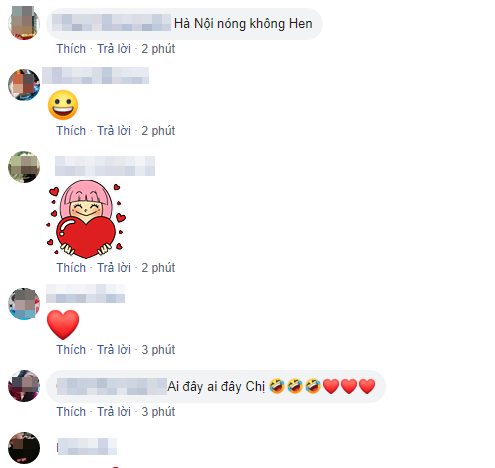This screenshot has height=468, width=495.
Task: Like the 'Hà Nội nóng không Hen' comment
Action: (x=71, y=49)
